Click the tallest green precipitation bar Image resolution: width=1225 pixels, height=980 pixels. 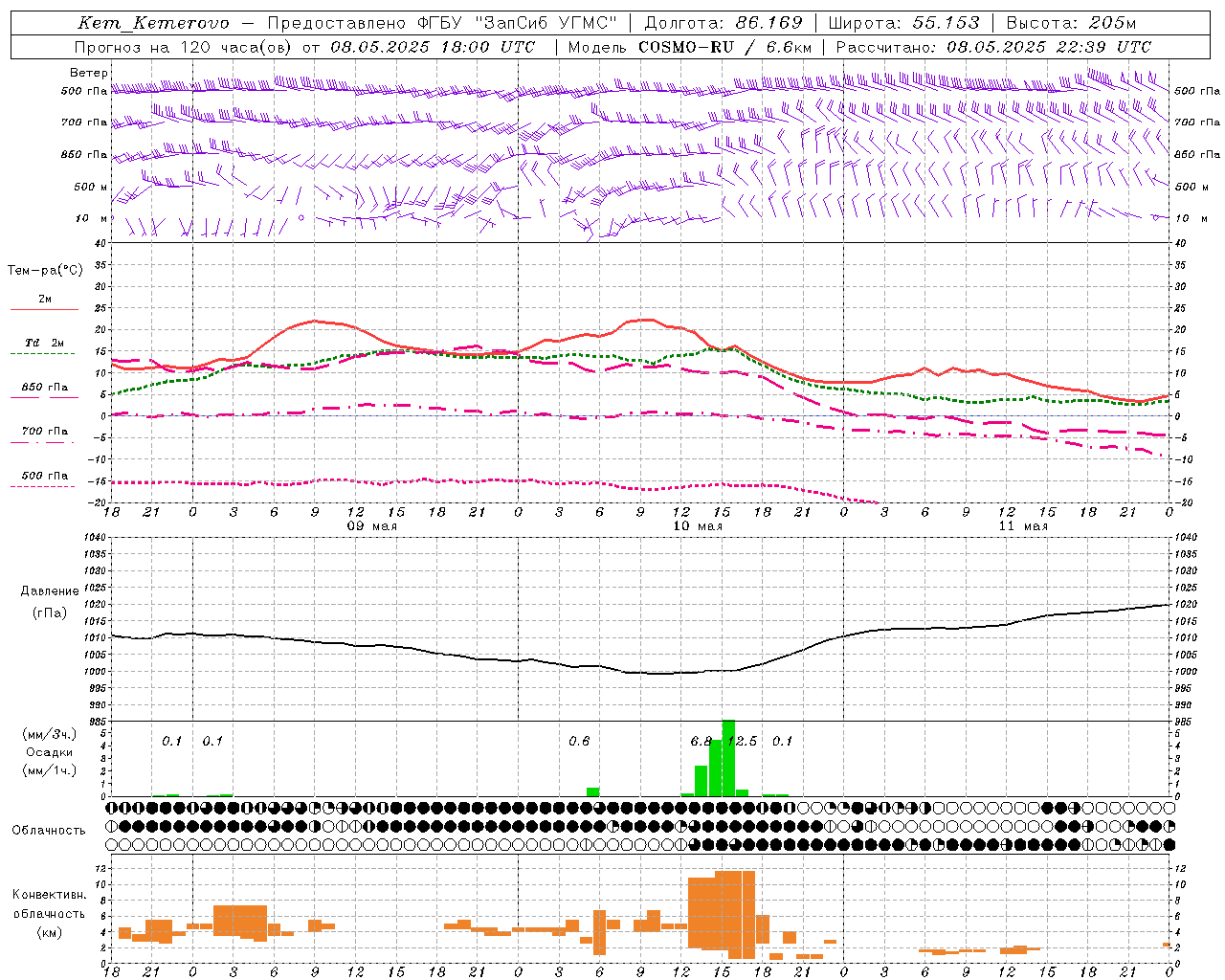tap(728, 758)
